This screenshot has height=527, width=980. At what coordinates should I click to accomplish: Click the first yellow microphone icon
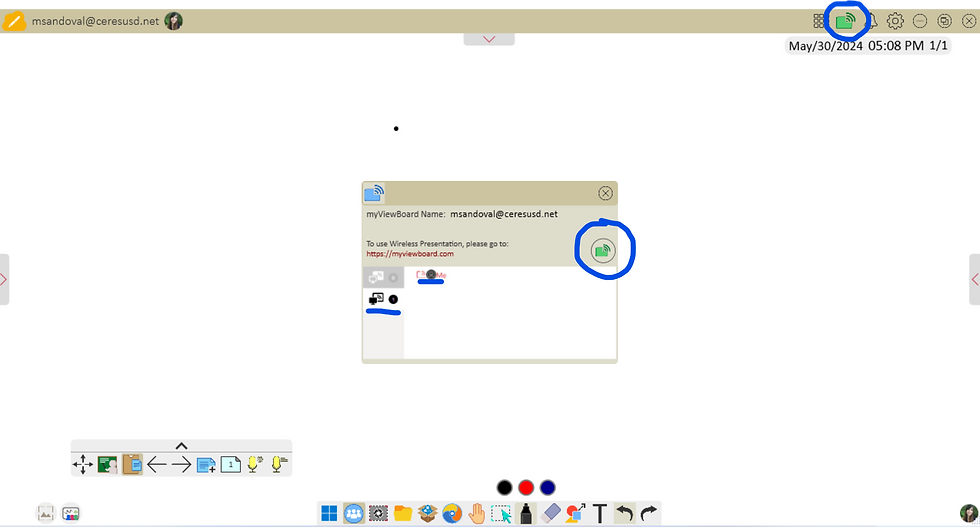(x=254, y=464)
